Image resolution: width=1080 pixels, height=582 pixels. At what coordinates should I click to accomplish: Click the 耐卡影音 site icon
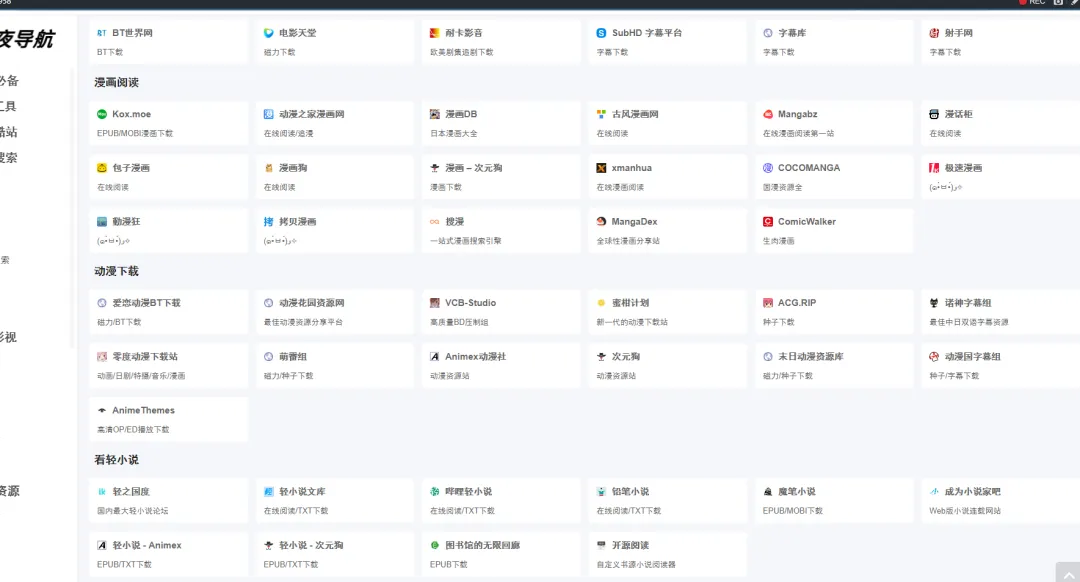pos(435,33)
